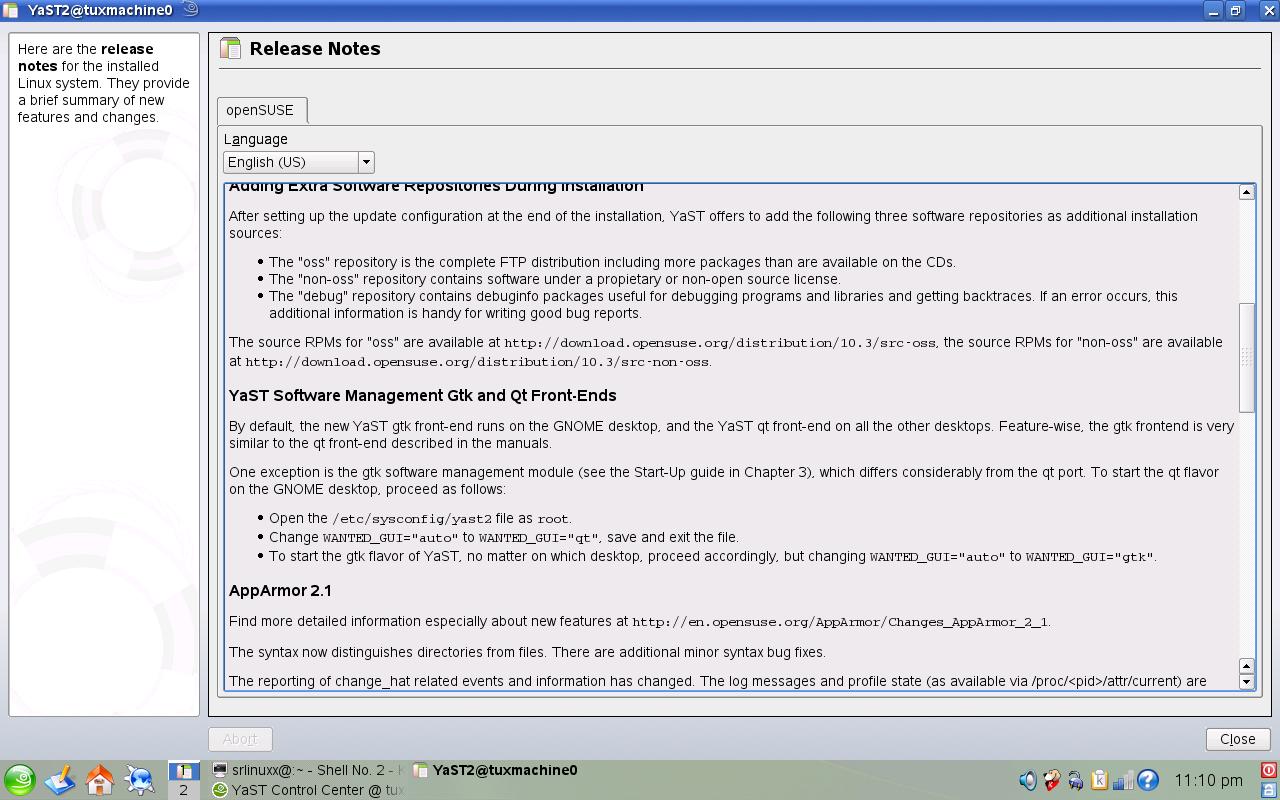Click the release notes scrollbar thumb
The width and height of the screenshot is (1280, 800).
1247,357
